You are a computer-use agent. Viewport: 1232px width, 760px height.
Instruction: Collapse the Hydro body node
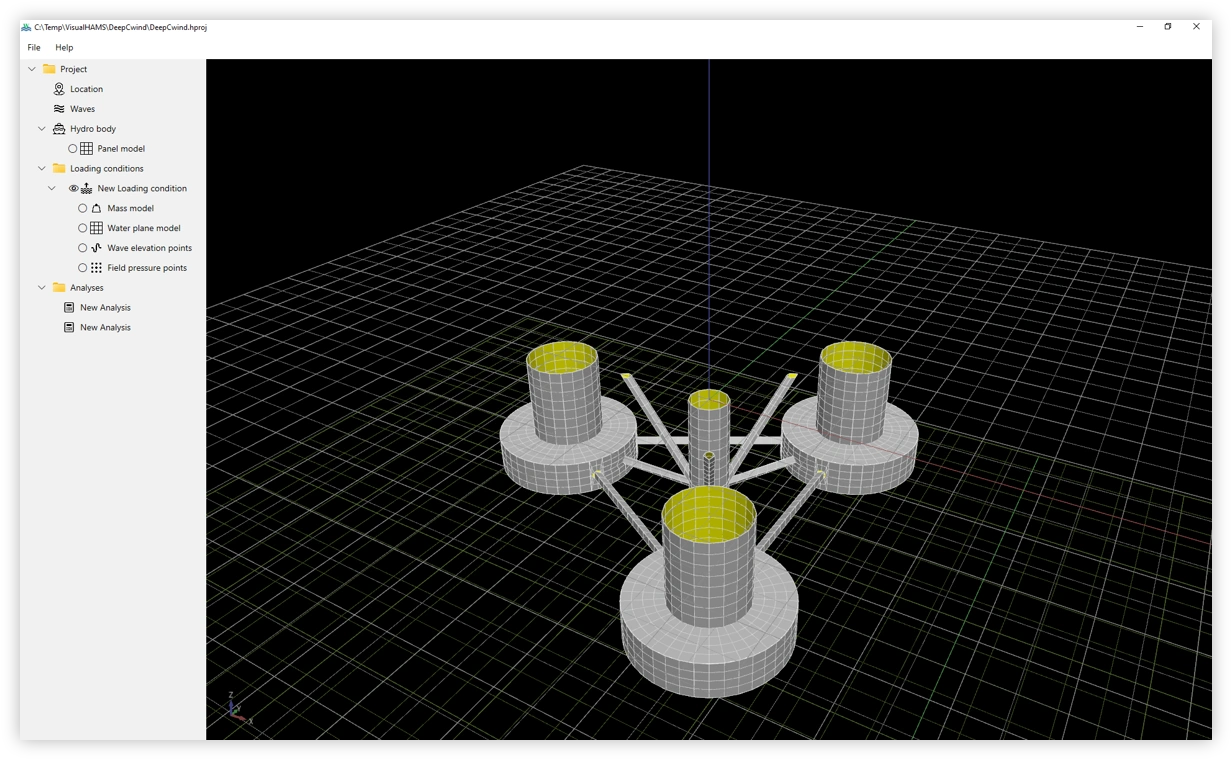(x=42, y=129)
